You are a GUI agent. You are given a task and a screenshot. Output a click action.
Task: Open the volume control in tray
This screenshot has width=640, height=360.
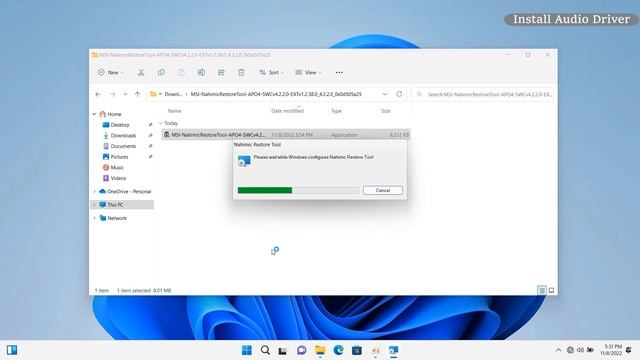coord(580,350)
